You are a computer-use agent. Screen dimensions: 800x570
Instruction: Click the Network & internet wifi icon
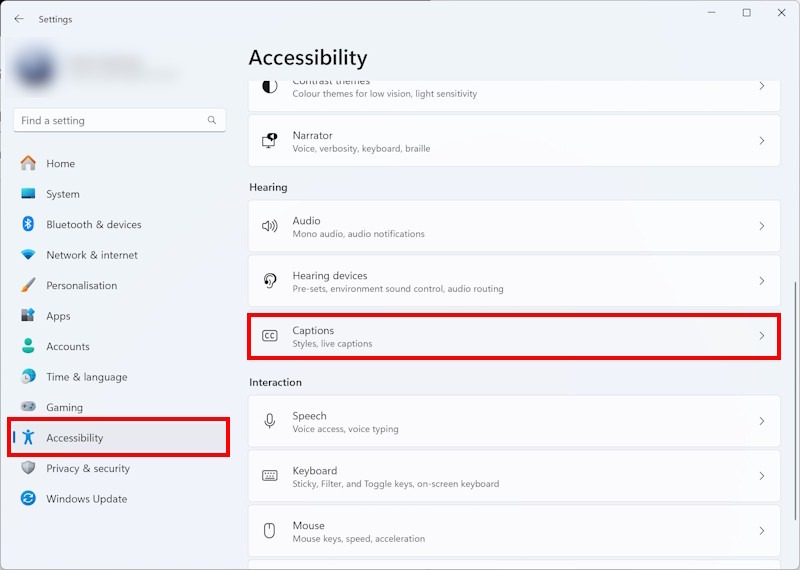28,255
